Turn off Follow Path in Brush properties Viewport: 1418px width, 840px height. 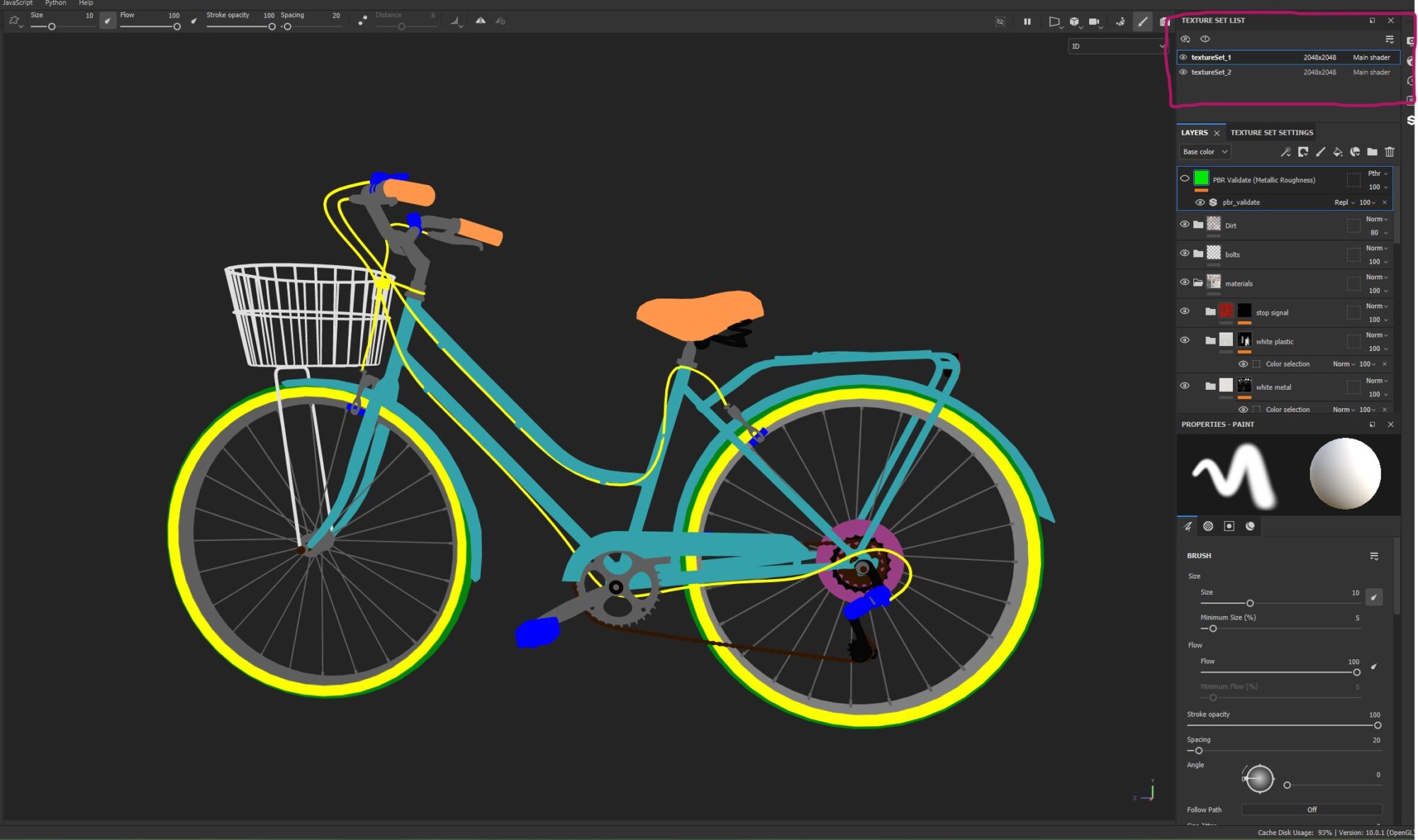[1312, 809]
